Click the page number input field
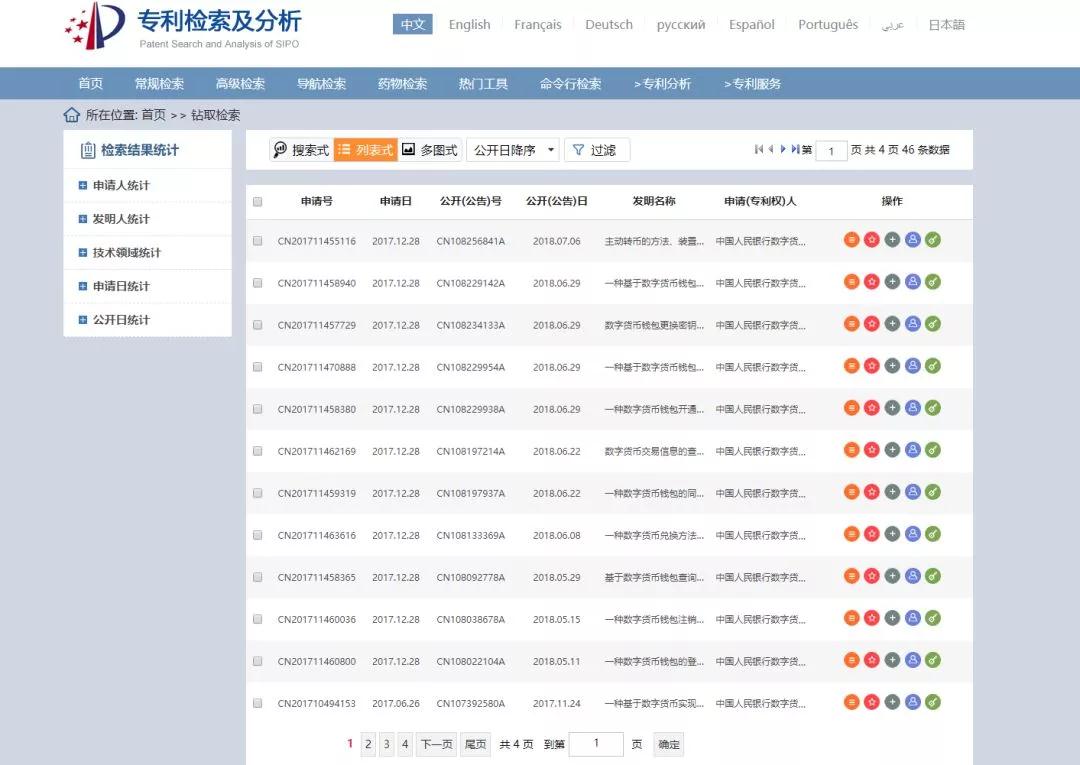Screen dimensions: 1080x765 click(596, 743)
